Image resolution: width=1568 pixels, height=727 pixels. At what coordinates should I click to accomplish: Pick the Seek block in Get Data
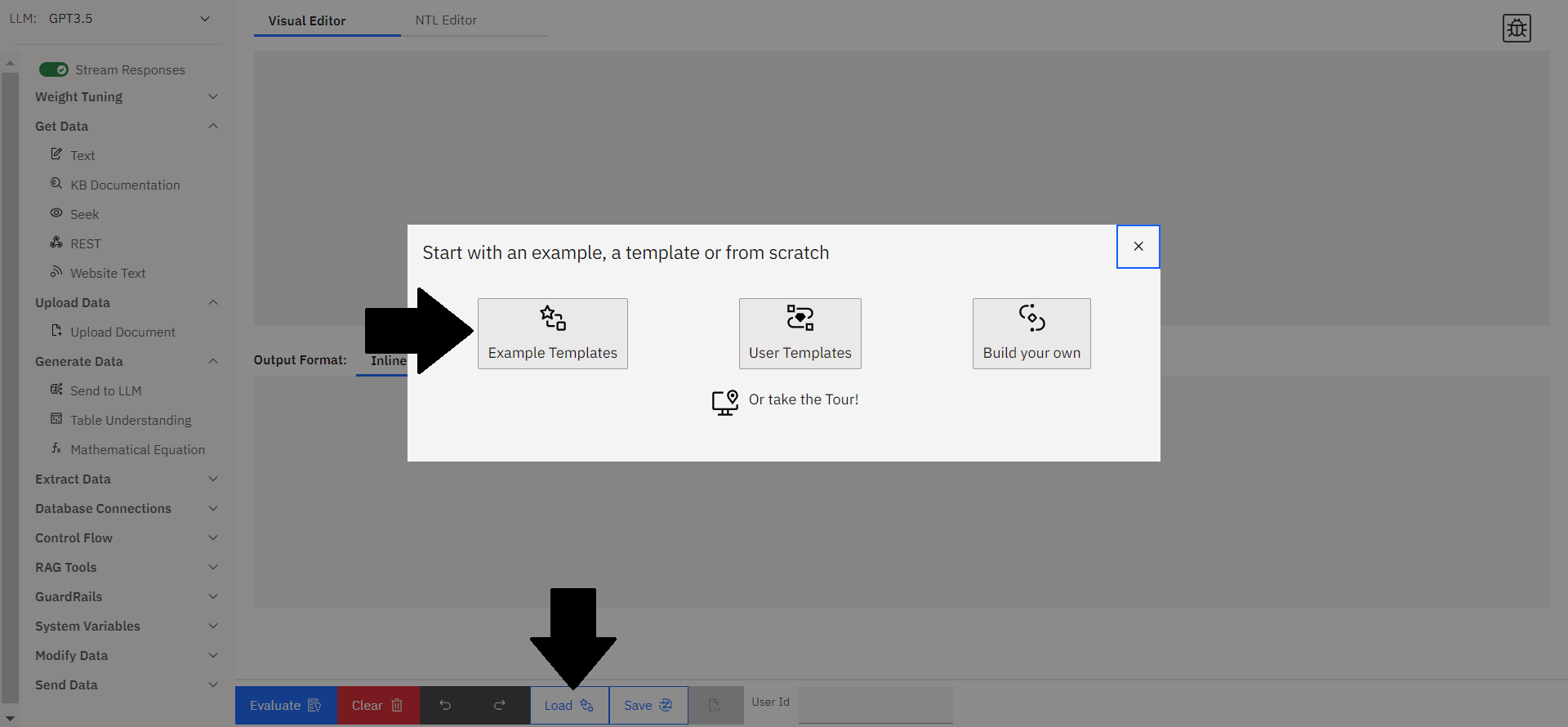[84, 215]
